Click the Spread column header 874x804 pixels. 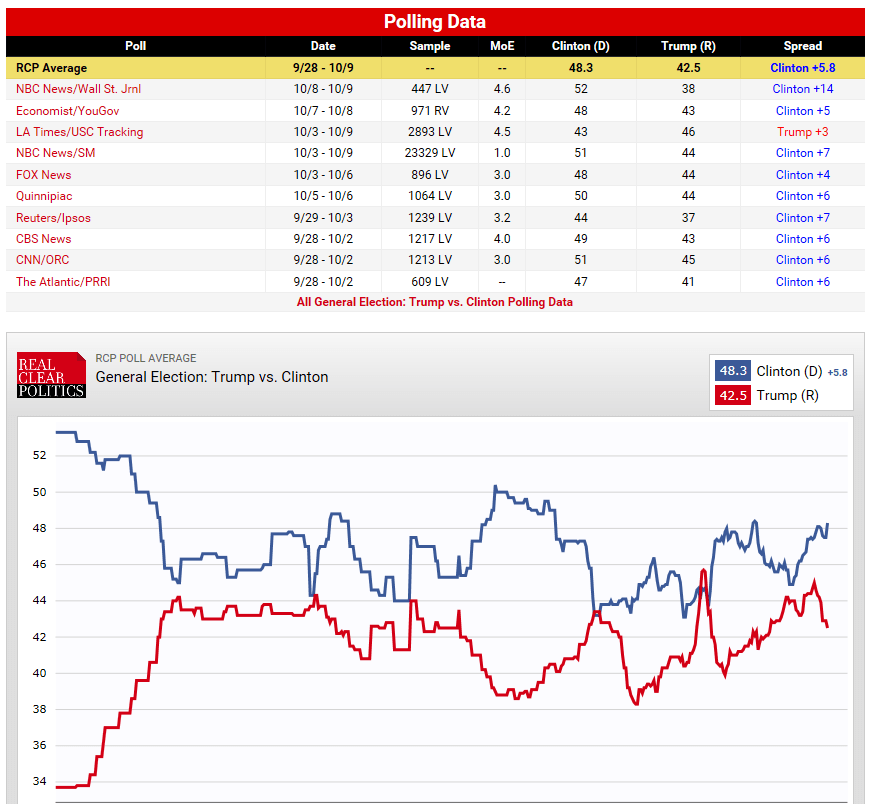pyautogui.click(x=803, y=46)
